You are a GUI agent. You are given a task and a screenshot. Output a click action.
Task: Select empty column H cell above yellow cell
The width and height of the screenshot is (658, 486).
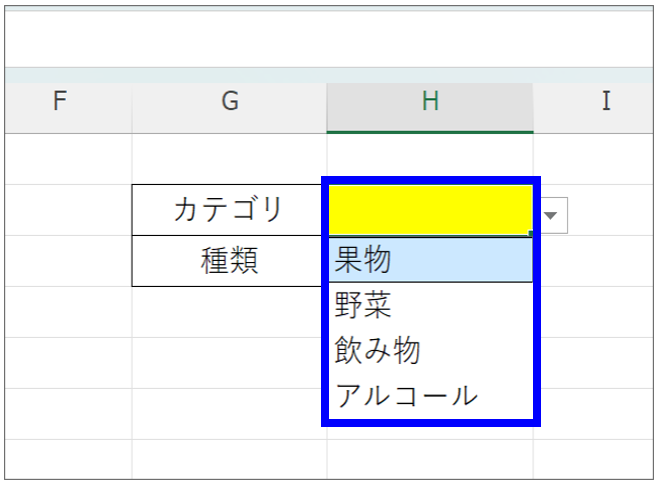[x=430, y=157]
